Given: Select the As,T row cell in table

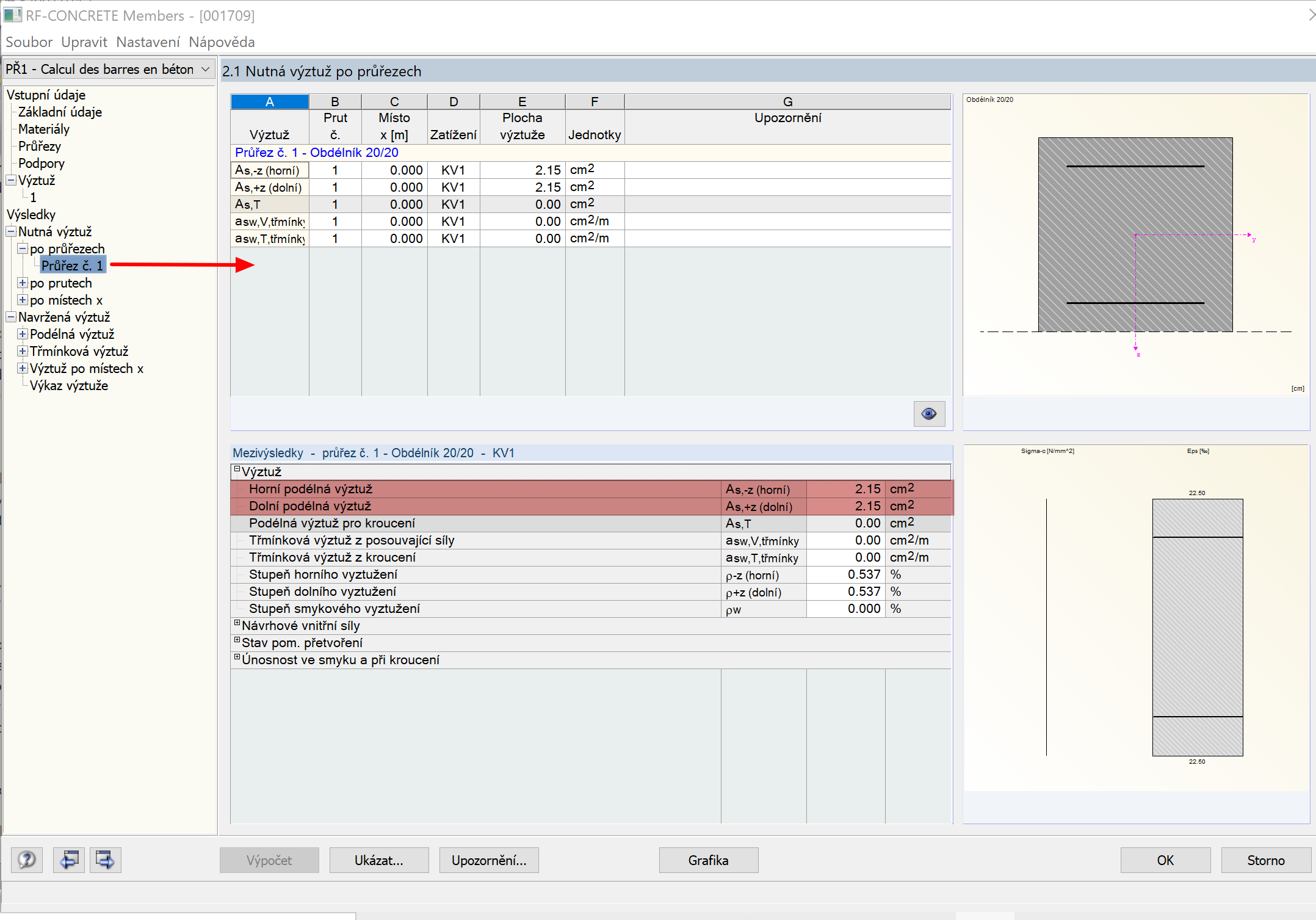Looking at the screenshot, I should 269,205.
